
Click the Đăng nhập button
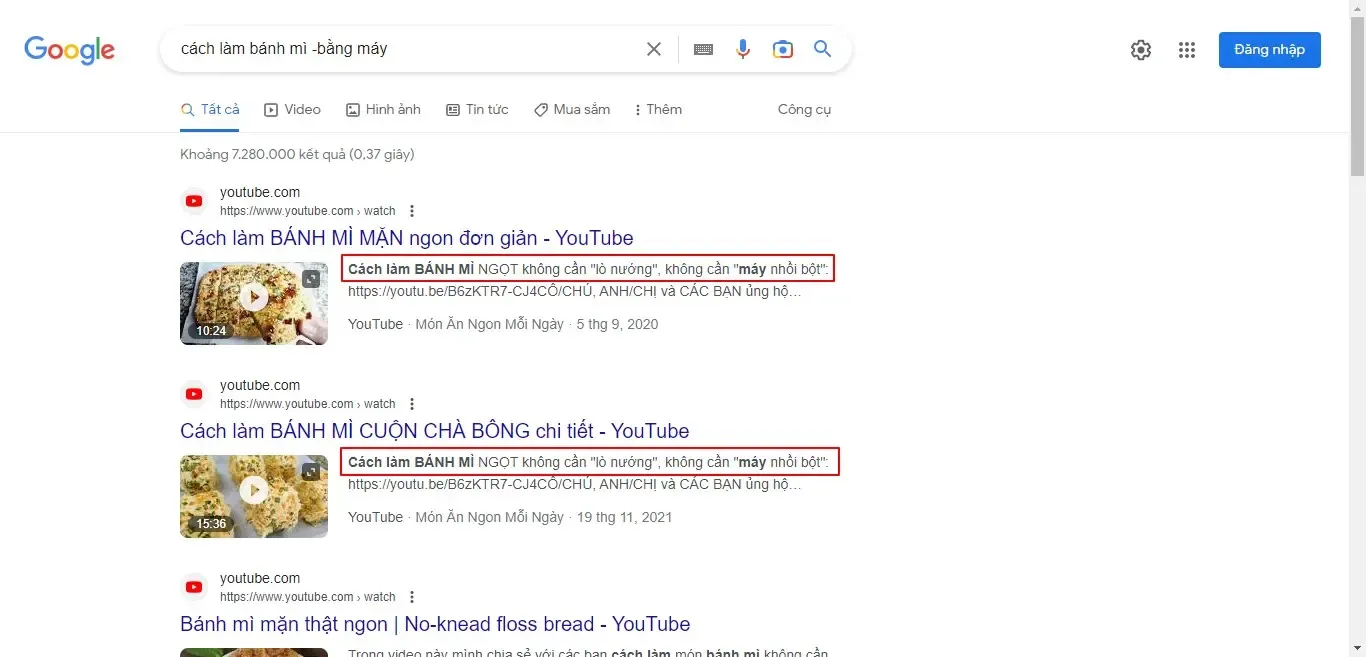(1269, 49)
